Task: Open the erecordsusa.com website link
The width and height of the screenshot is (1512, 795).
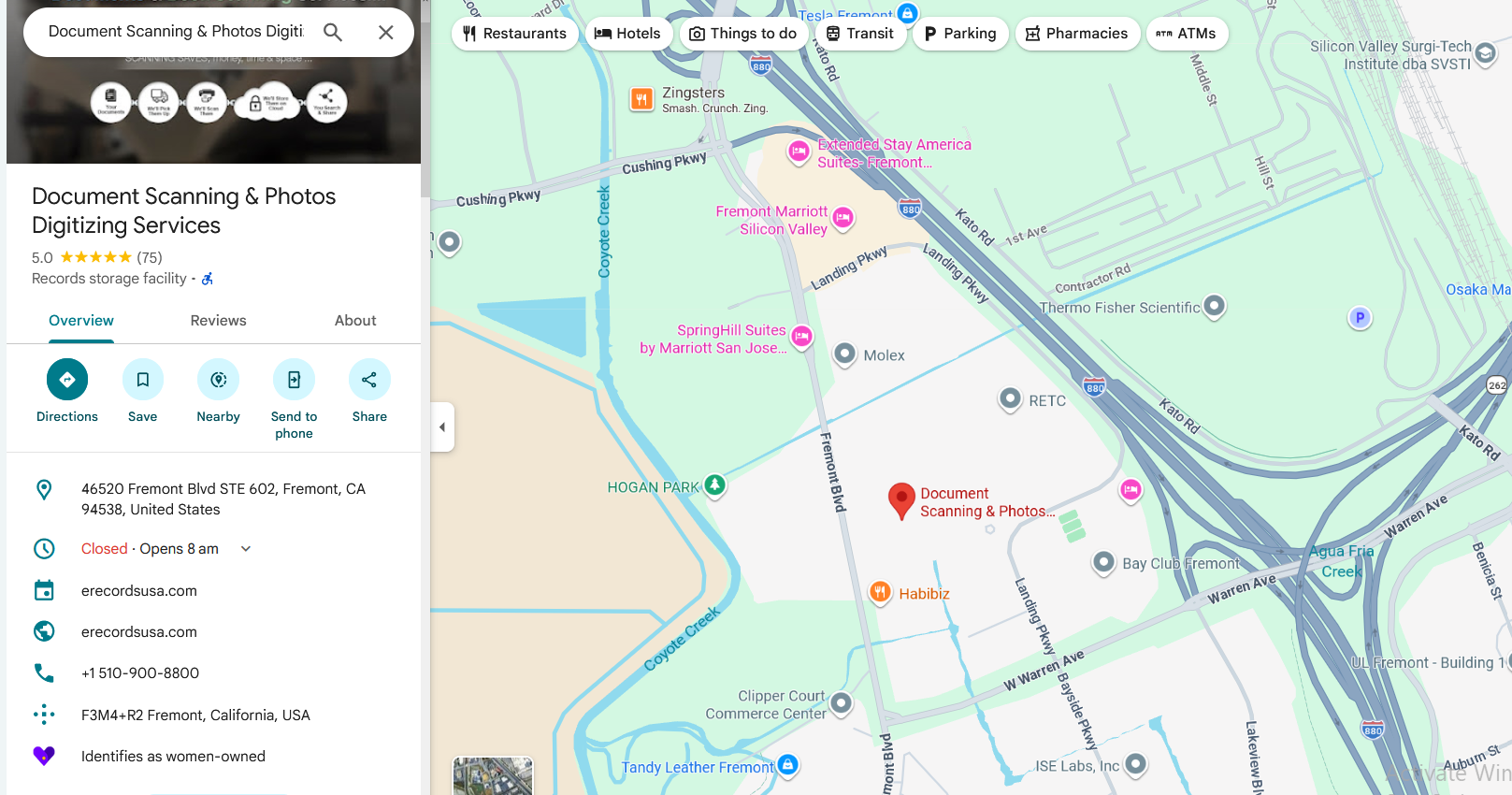Action: coord(139,632)
